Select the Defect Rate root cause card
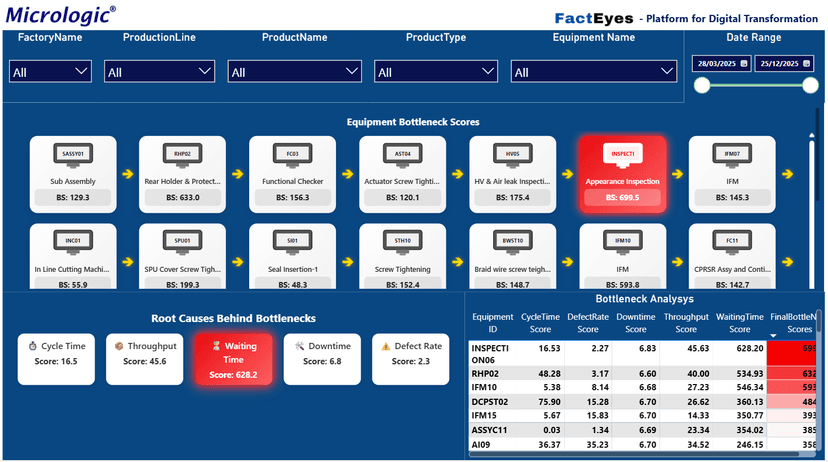The height and width of the screenshot is (462, 828). click(x=411, y=359)
